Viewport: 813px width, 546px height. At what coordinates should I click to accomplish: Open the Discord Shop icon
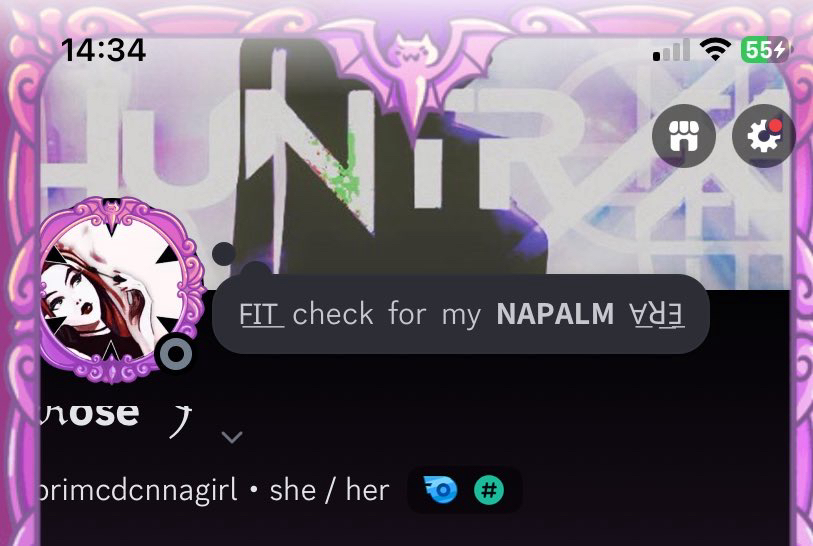tap(683, 136)
